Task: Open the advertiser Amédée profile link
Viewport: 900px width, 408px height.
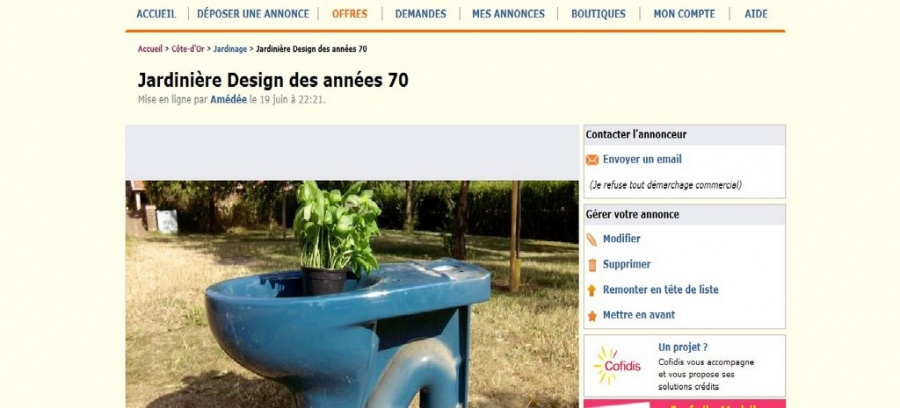Action: [228, 99]
